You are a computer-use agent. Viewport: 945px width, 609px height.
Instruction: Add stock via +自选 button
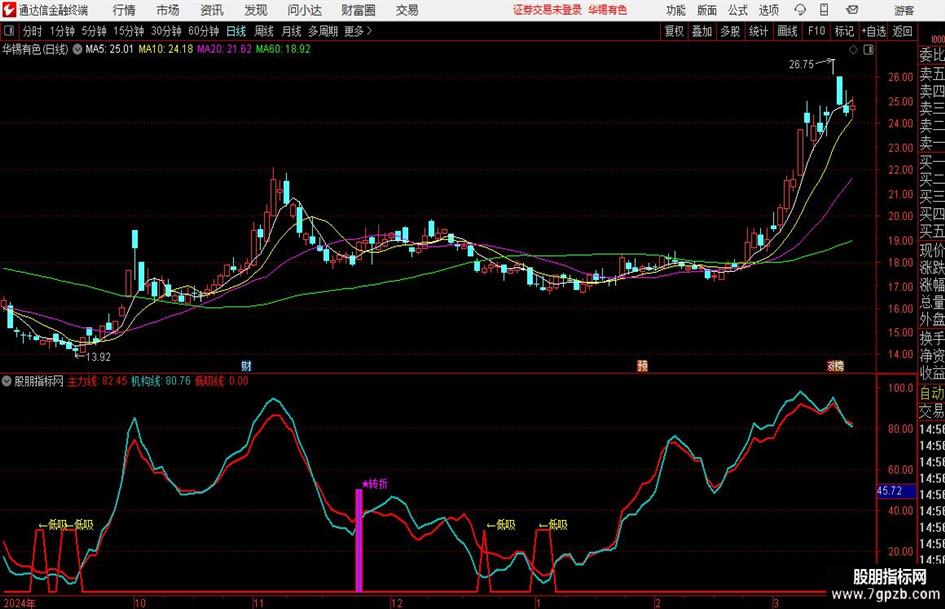(x=873, y=31)
